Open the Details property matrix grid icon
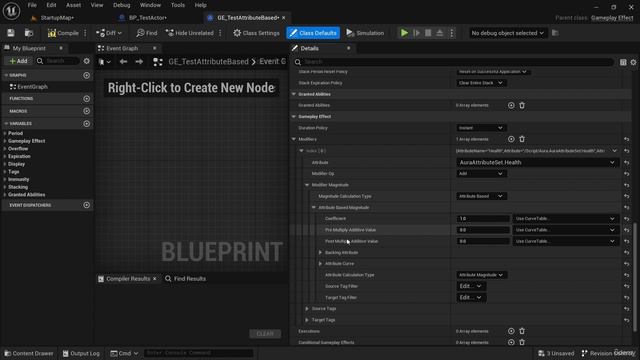 pyautogui.click(x=623, y=62)
